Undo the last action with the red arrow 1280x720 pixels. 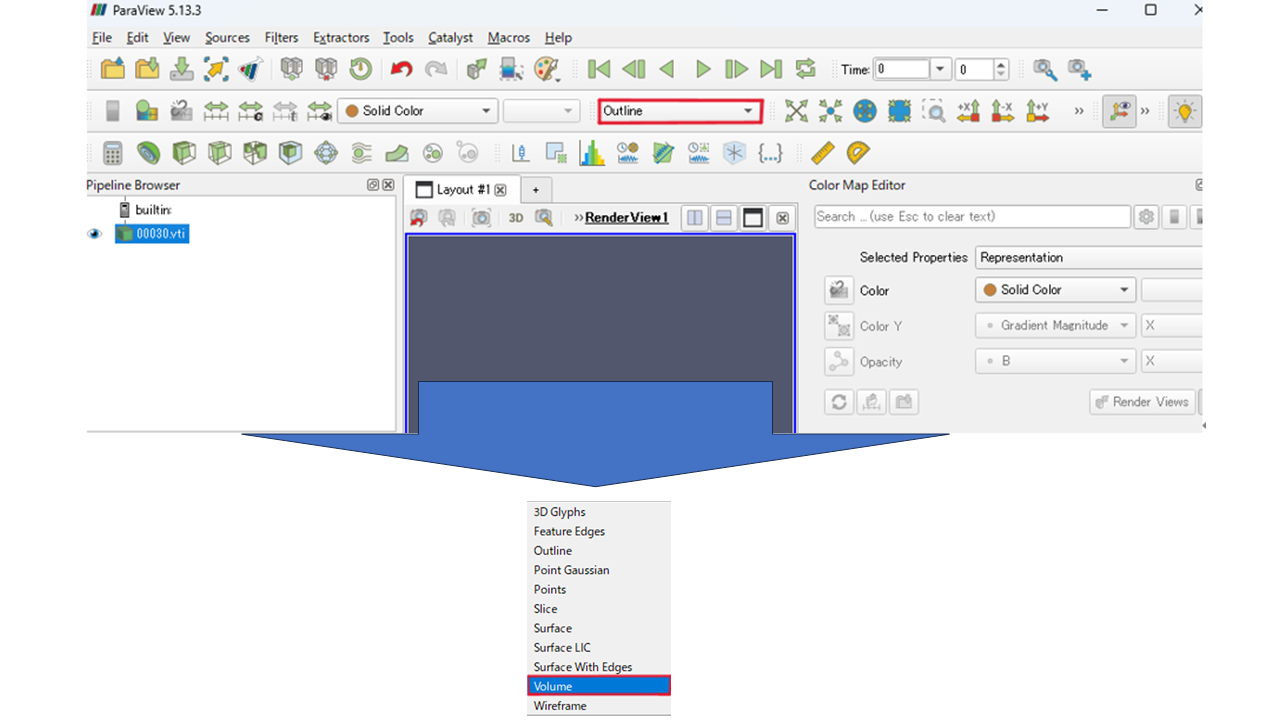pyautogui.click(x=401, y=68)
